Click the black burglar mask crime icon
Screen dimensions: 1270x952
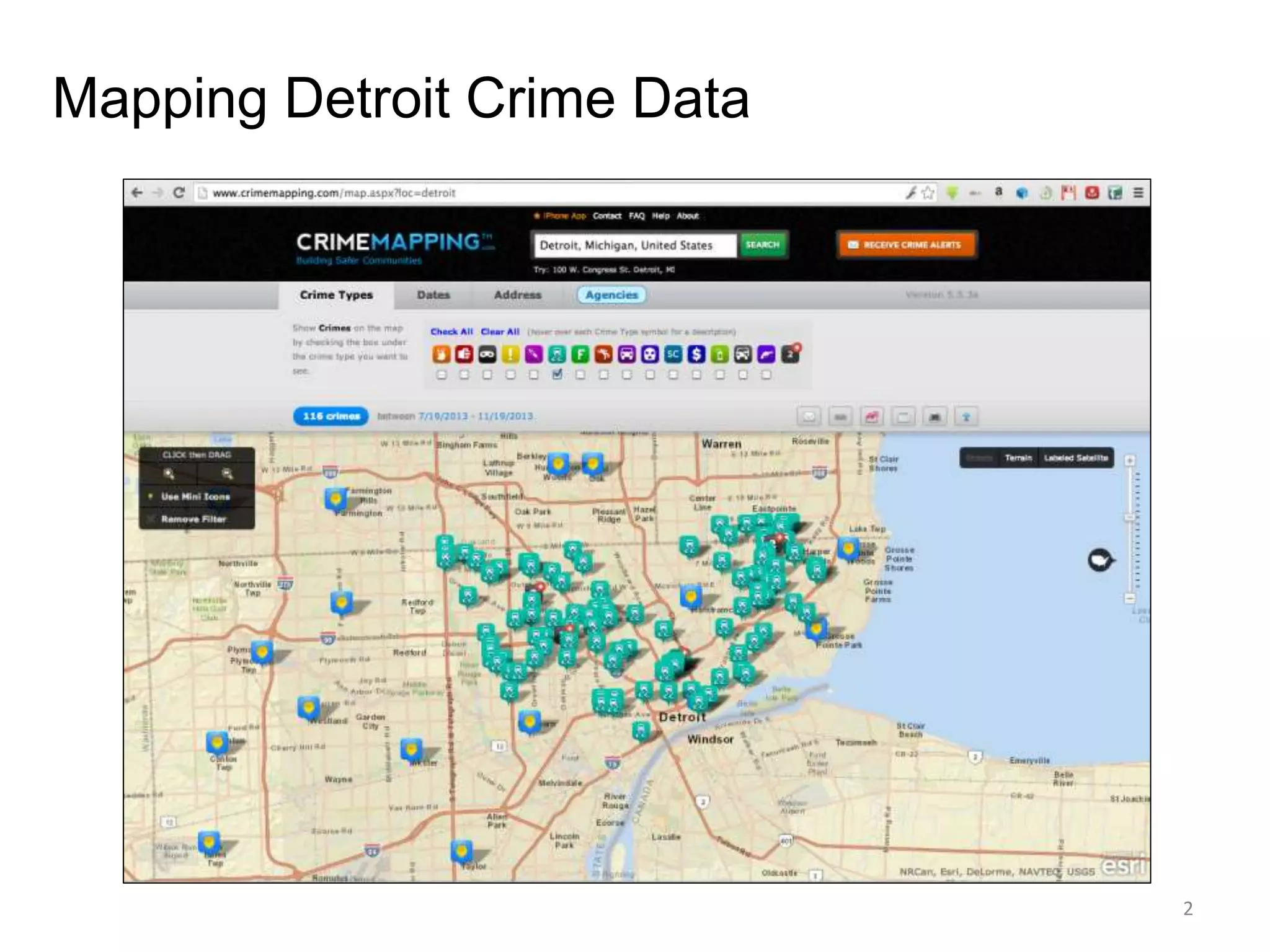pyautogui.click(x=487, y=354)
